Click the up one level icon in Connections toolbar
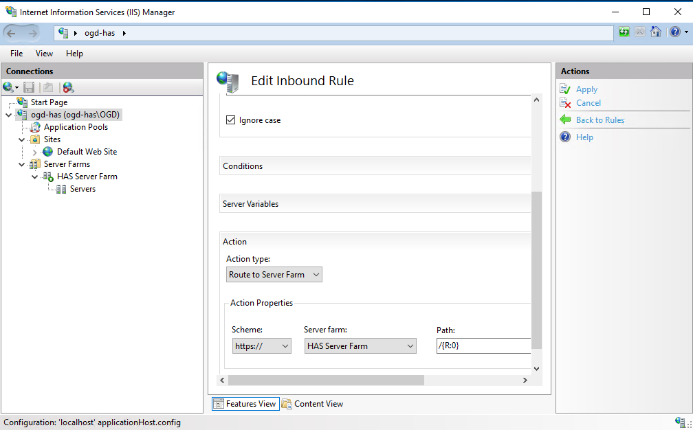Image resolution: width=693 pixels, height=430 pixels. pyautogui.click(x=48, y=88)
